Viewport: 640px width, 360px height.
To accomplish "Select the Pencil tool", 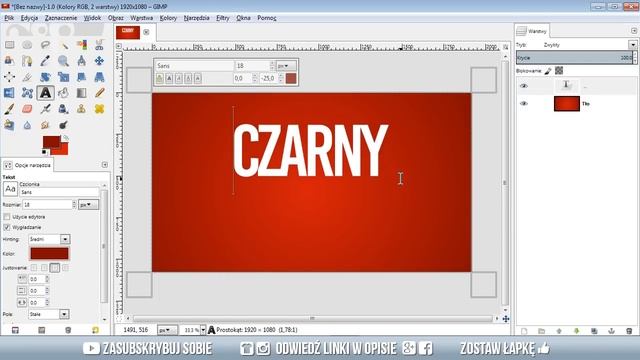I will 99,93.
